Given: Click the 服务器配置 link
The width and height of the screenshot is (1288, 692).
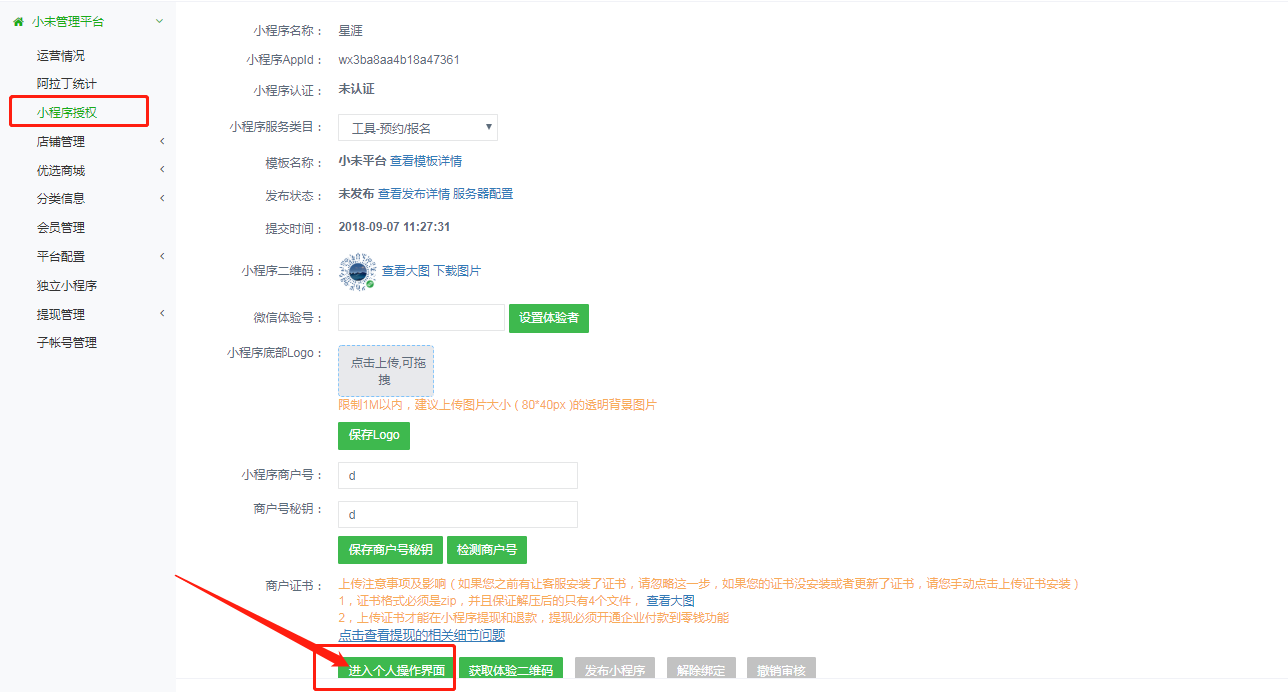Looking at the screenshot, I should click(483, 194).
